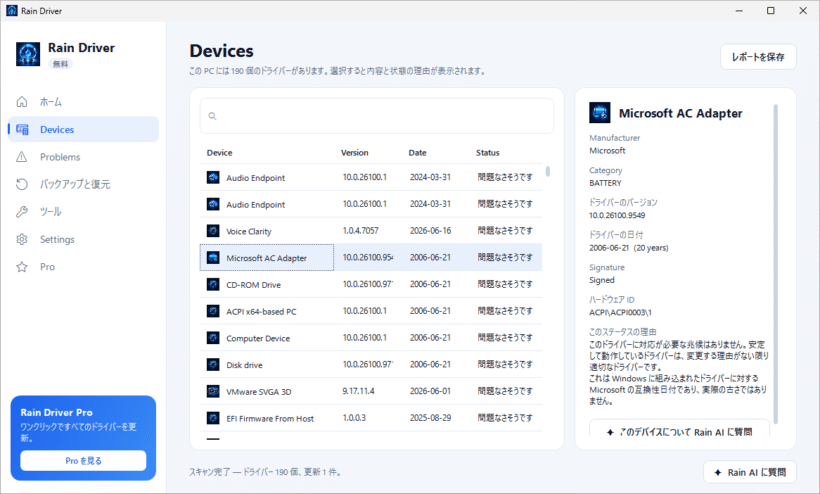Select ACPI x64-based PC row name
The height and width of the screenshot is (494, 820).
[261, 312]
